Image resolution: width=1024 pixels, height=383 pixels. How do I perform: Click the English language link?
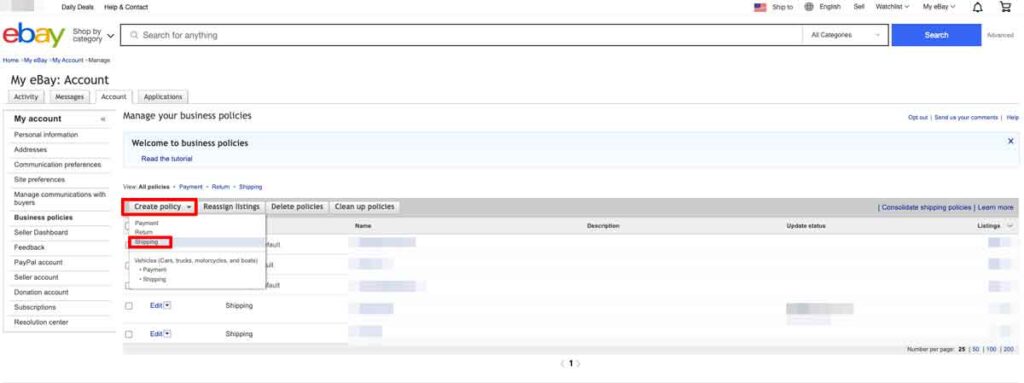829,7
